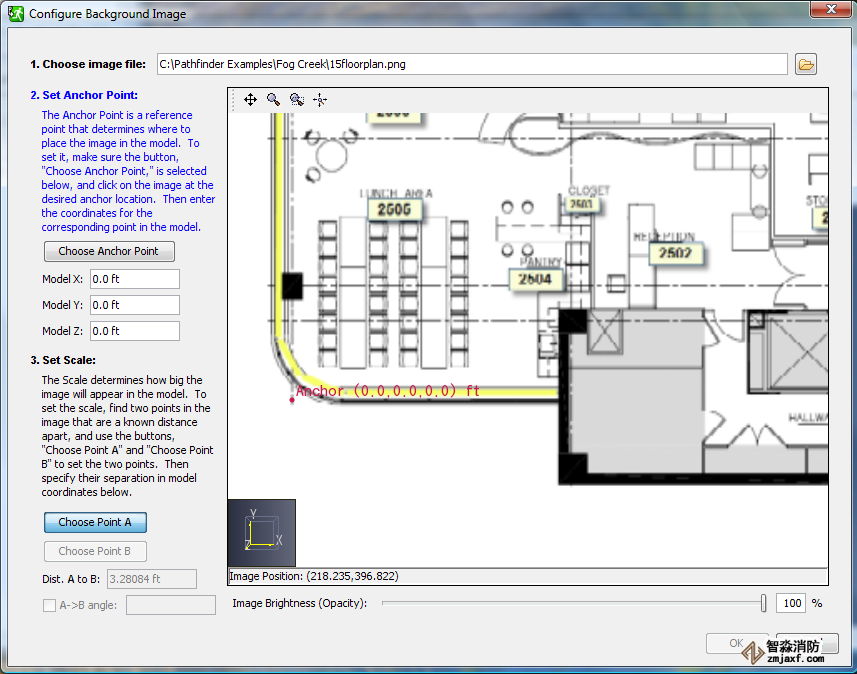The height and width of the screenshot is (674, 857).
Task: Close the Configure Background Image dialog
Action: [x=827, y=11]
